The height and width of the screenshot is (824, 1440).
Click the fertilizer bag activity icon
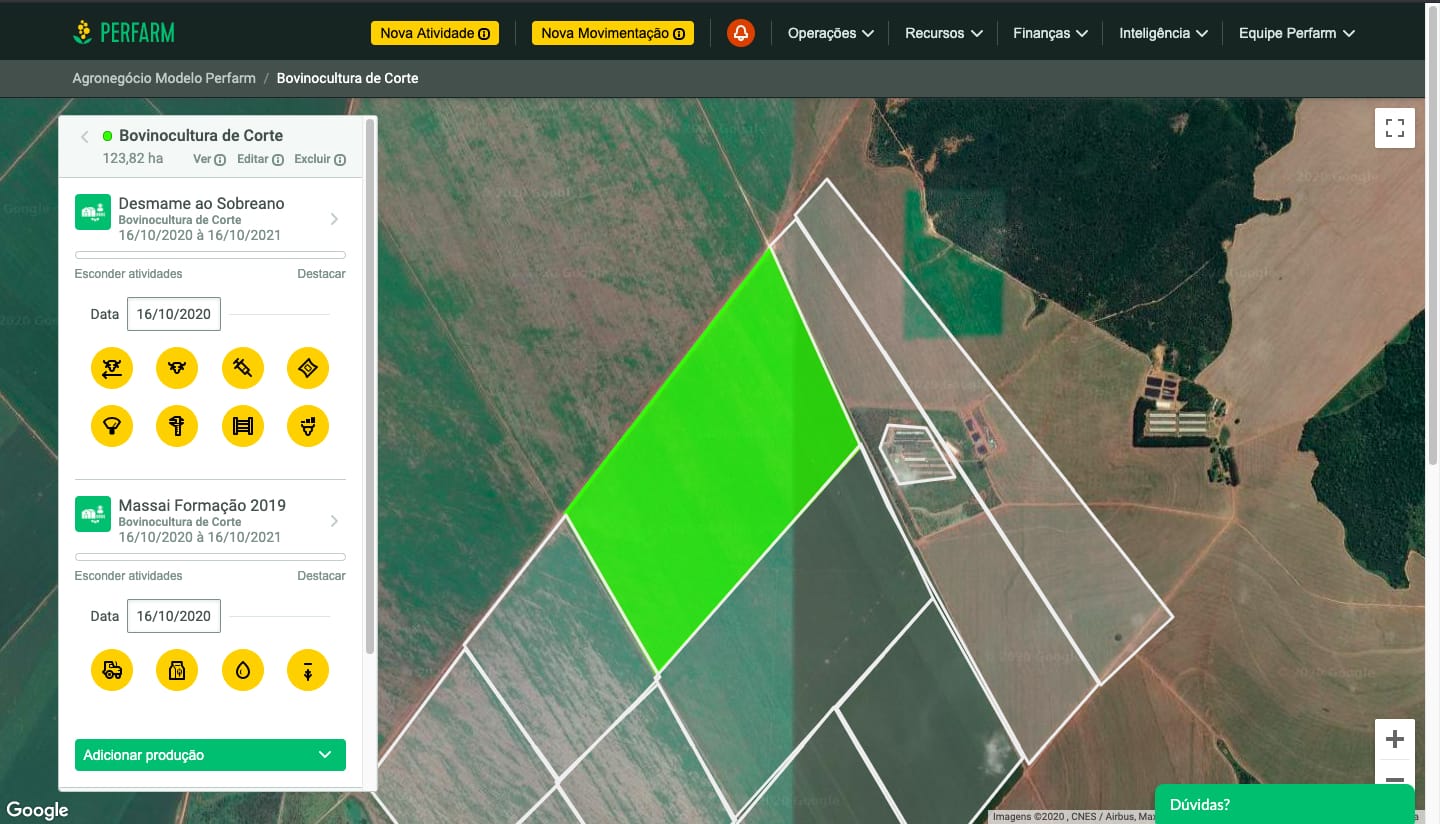[177, 670]
